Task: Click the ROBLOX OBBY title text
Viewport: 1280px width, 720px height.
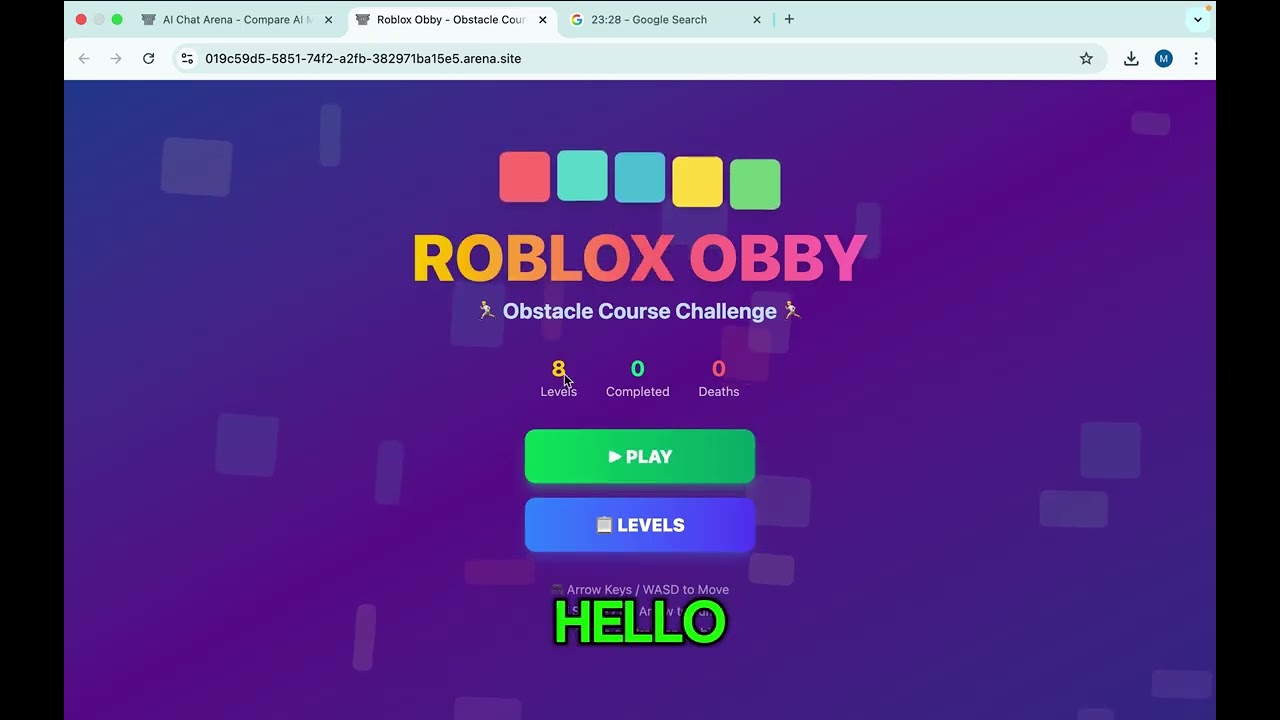Action: coord(640,259)
